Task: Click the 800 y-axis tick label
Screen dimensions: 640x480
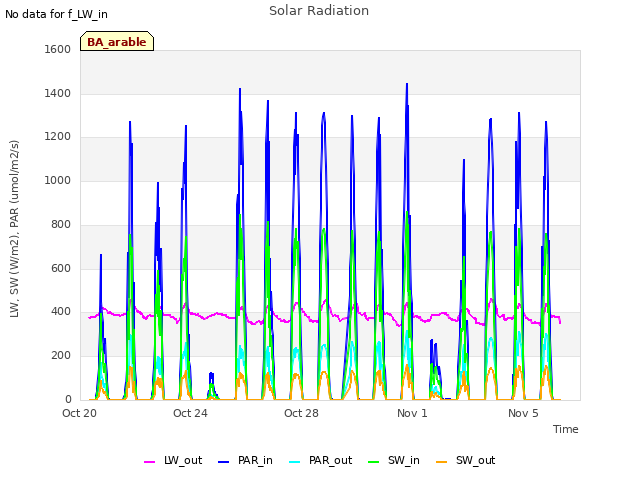Action: [x=61, y=224]
